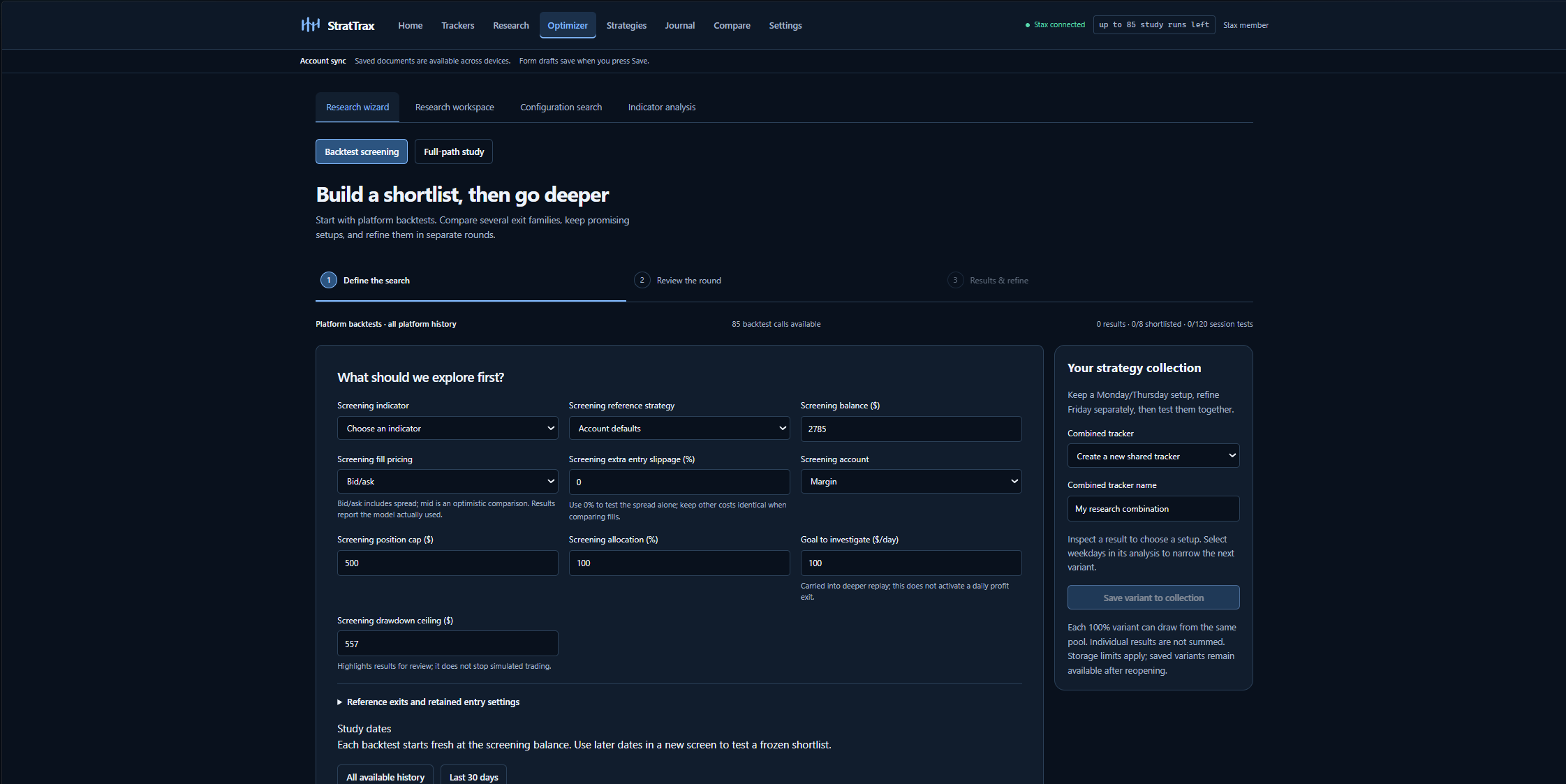Open the Journal page
1566x784 pixels.
point(679,25)
